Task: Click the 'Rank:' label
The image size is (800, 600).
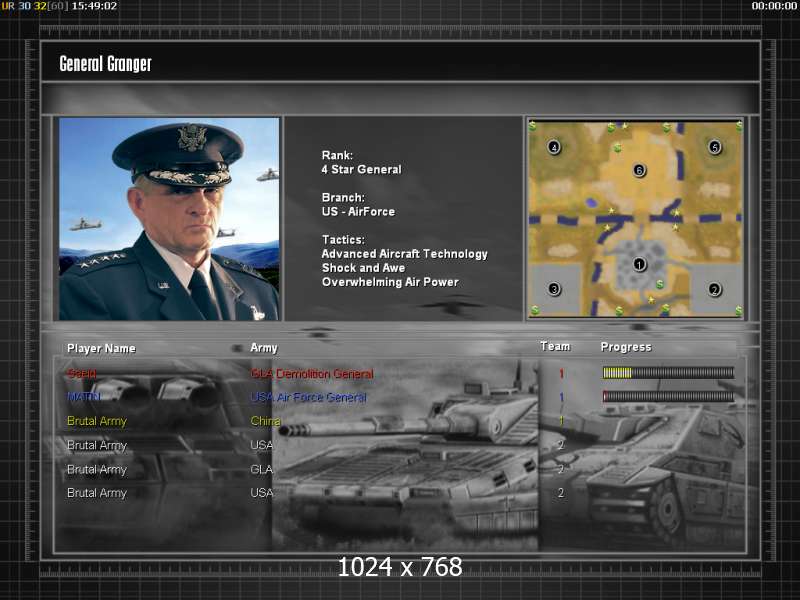Action: tap(337, 155)
